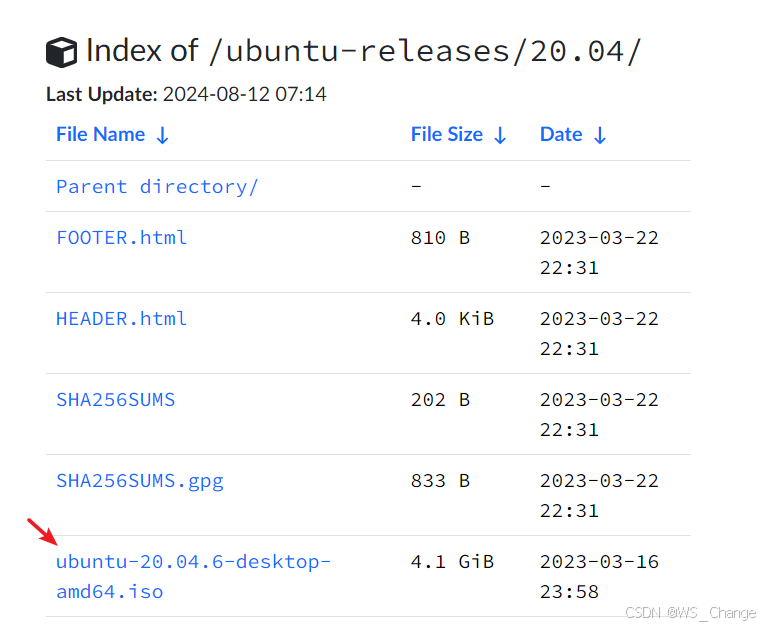Select the Index of /ubuntu-releases/20.04/ heading

point(364,51)
